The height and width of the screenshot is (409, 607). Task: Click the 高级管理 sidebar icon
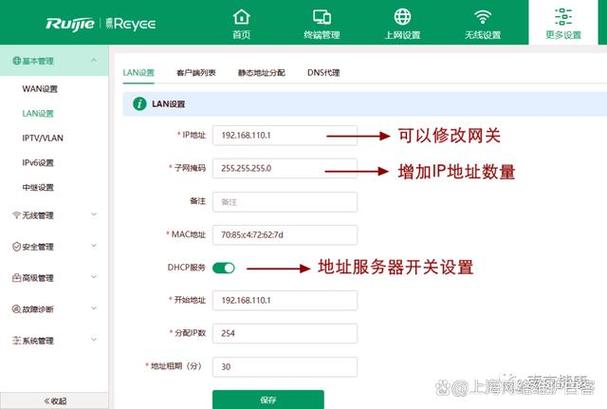16,277
